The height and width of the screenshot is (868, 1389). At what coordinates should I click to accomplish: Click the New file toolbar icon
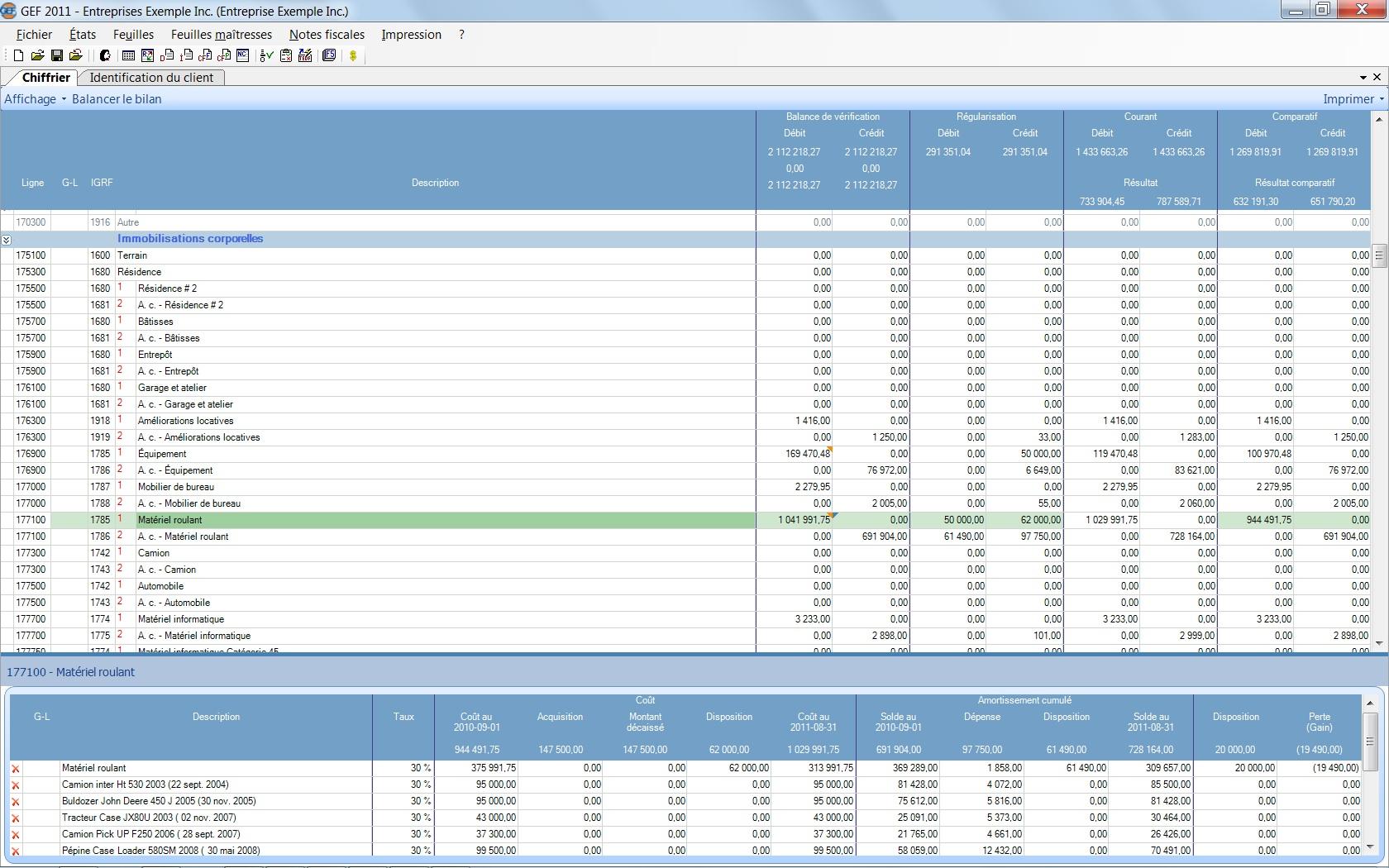point(18,55)
